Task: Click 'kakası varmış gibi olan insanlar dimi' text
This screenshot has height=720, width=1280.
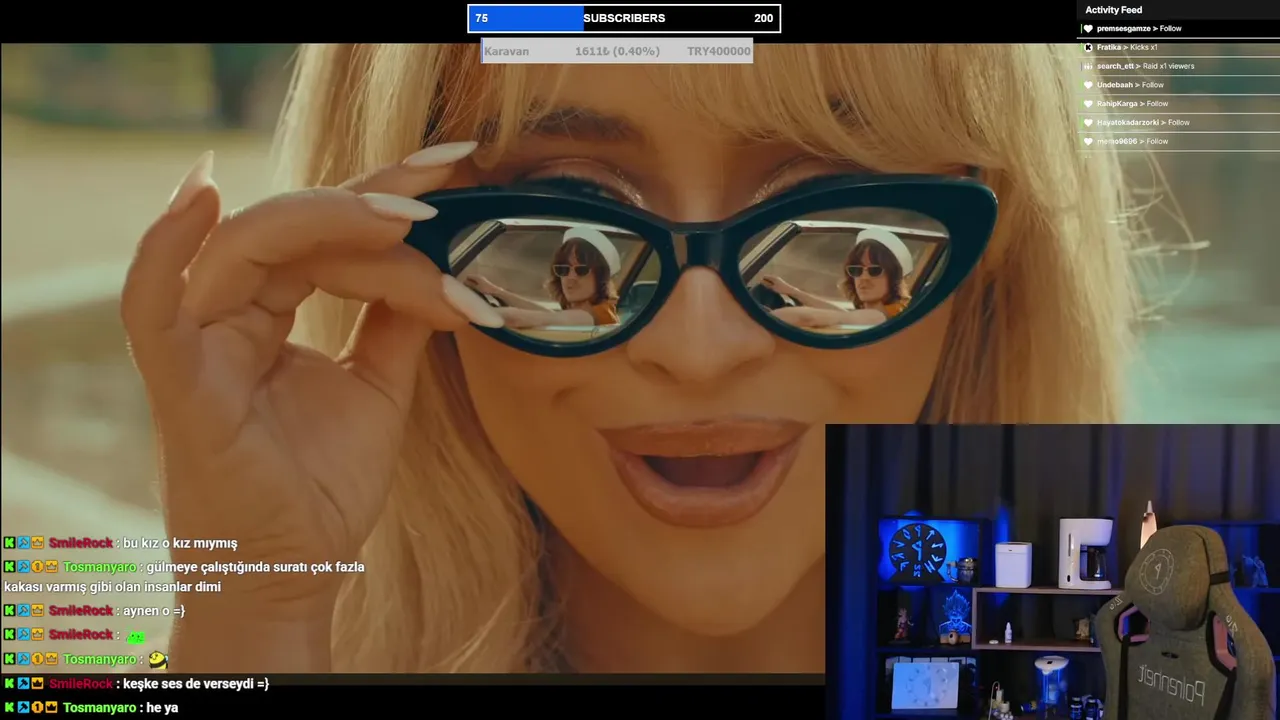Action: [112, 587]
